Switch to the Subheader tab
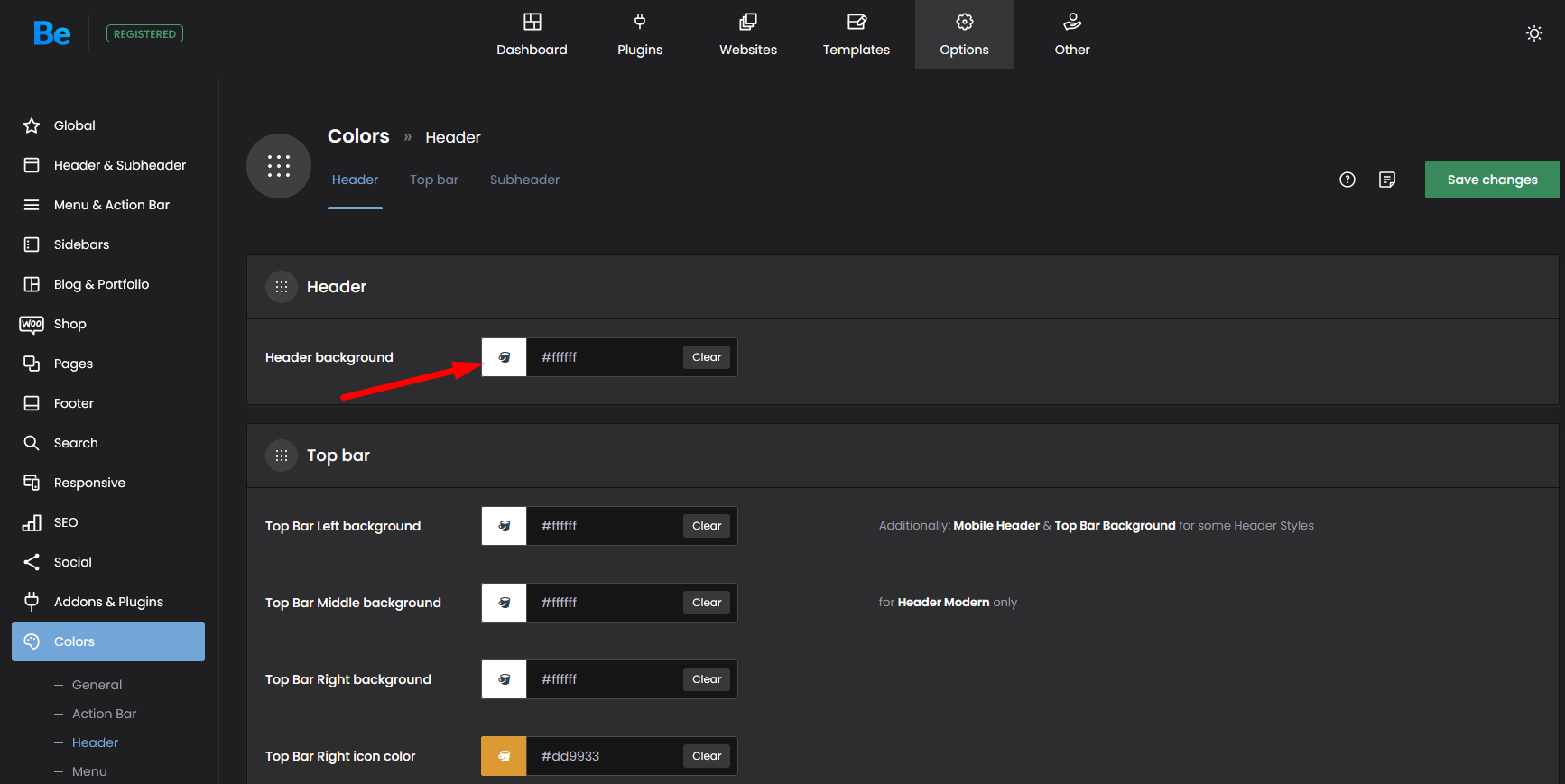 (x=524, y=180)
